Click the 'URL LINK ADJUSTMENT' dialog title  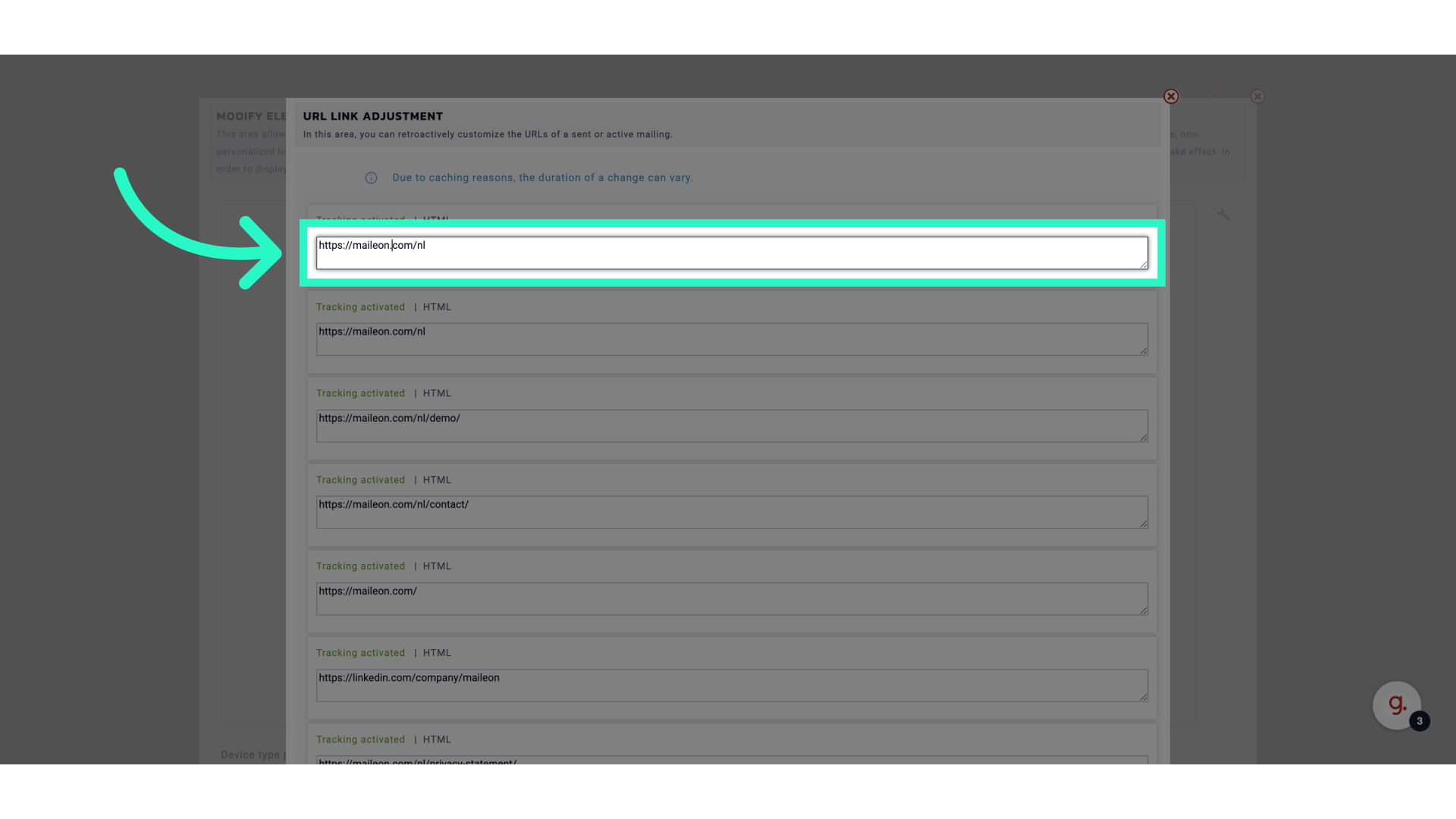pos(372,116)
